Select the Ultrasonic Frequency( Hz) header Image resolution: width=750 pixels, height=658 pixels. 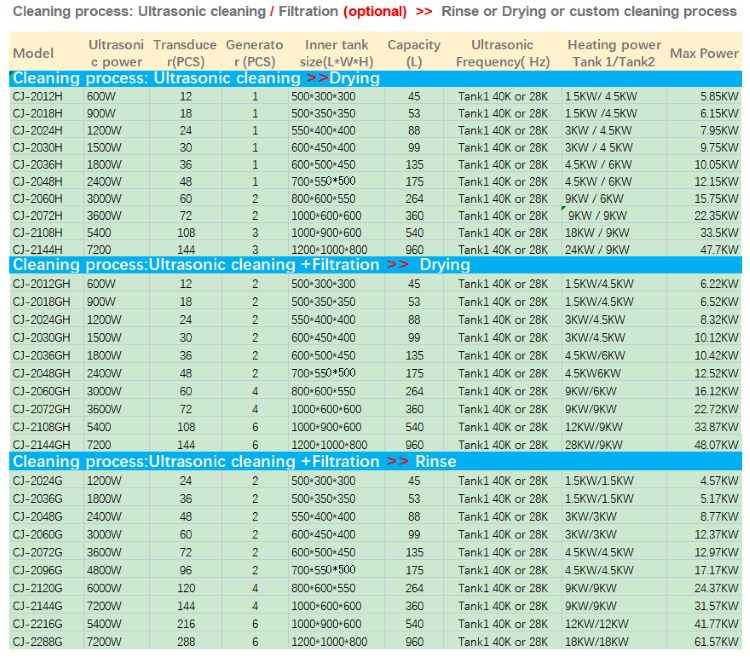point(502,53)
